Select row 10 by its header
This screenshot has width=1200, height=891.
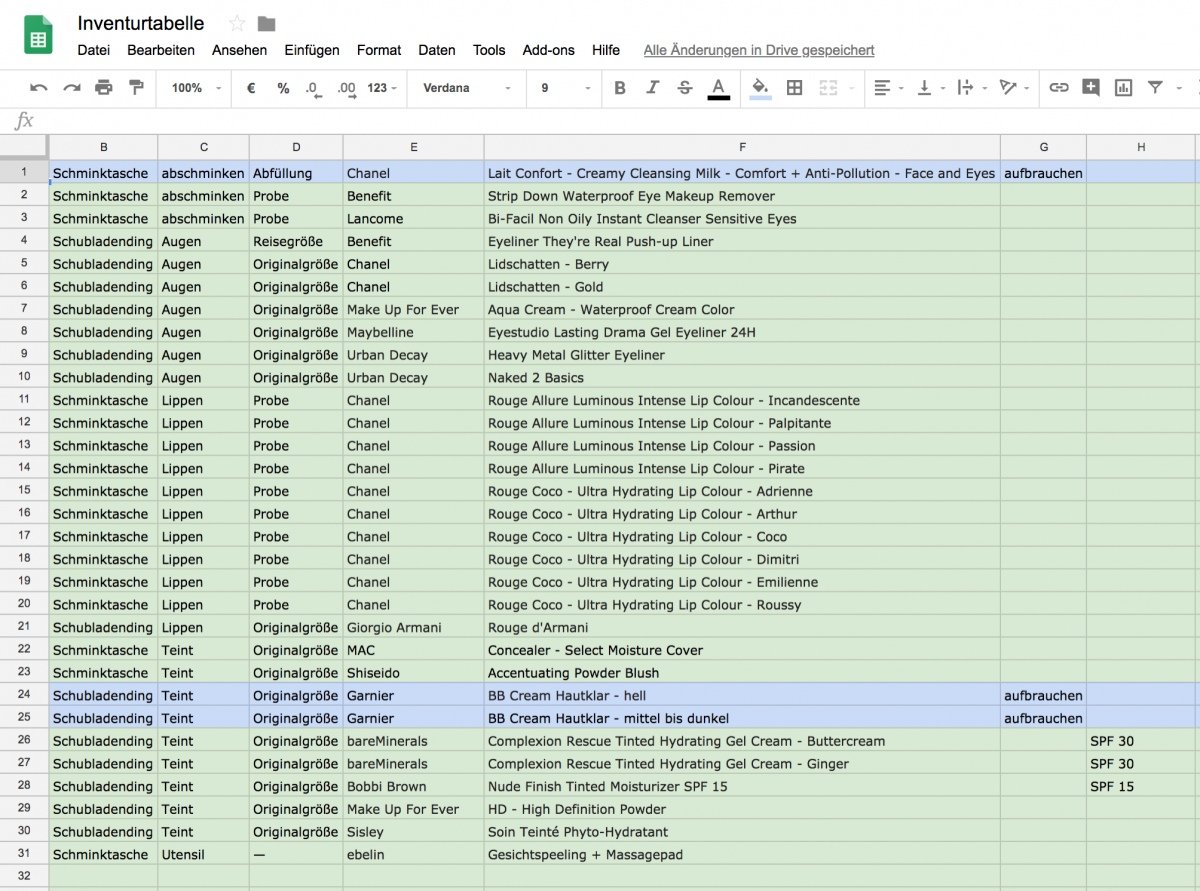(24, 377)
